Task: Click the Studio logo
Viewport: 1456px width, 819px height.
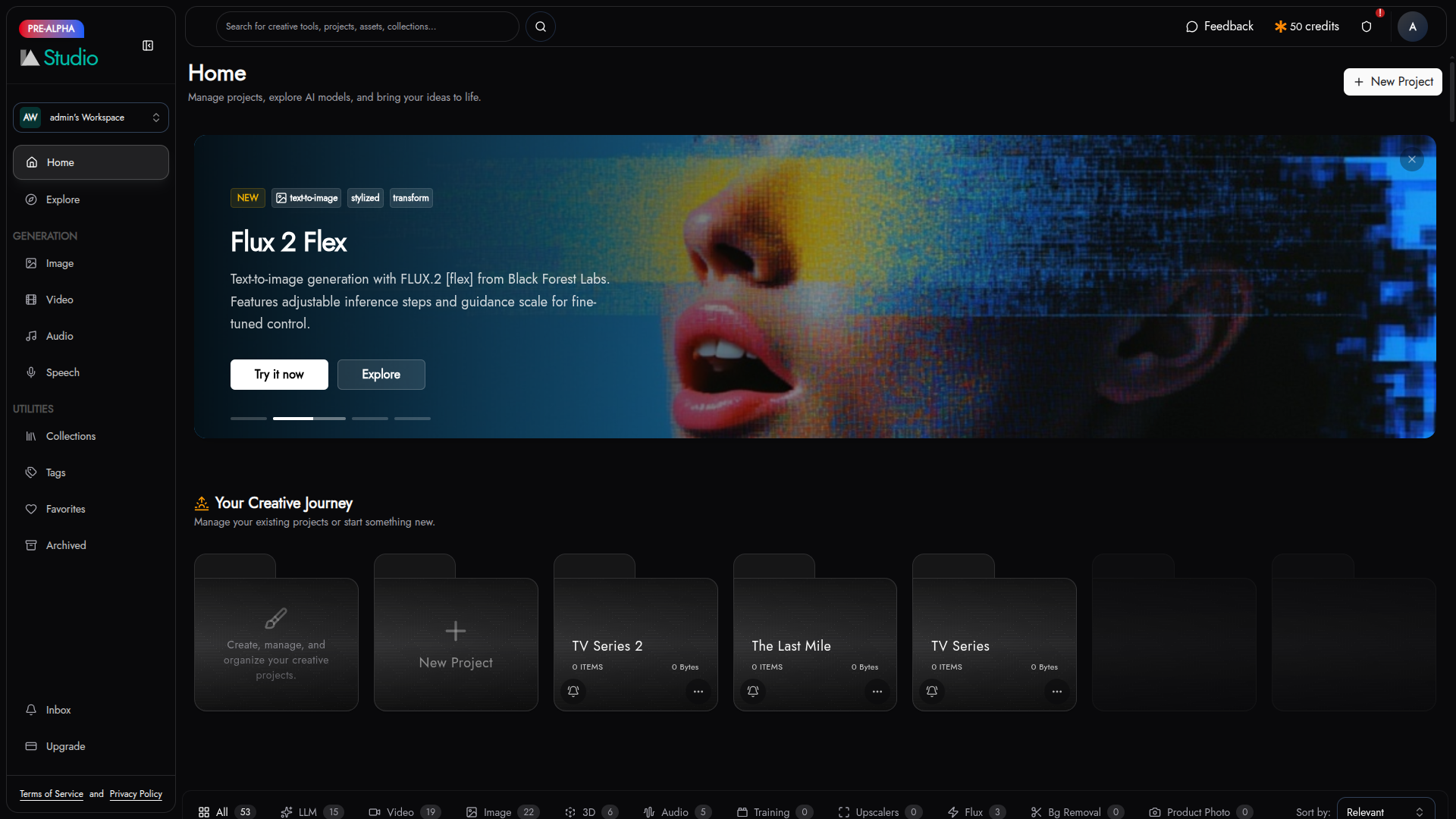Action: [59, 58]
